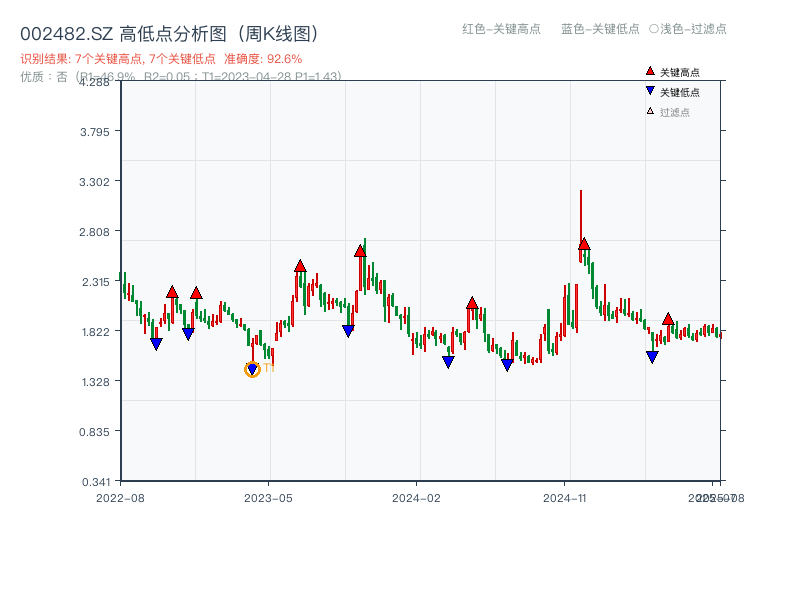This screenshot has width=800, height=600.
Task: Click the 2022-08 x-axis date label
Action: click(120, 498)
